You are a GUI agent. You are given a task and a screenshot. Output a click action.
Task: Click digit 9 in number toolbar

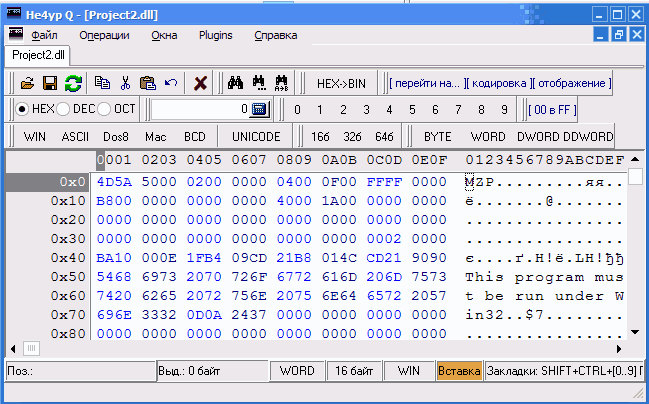(504, 110)
